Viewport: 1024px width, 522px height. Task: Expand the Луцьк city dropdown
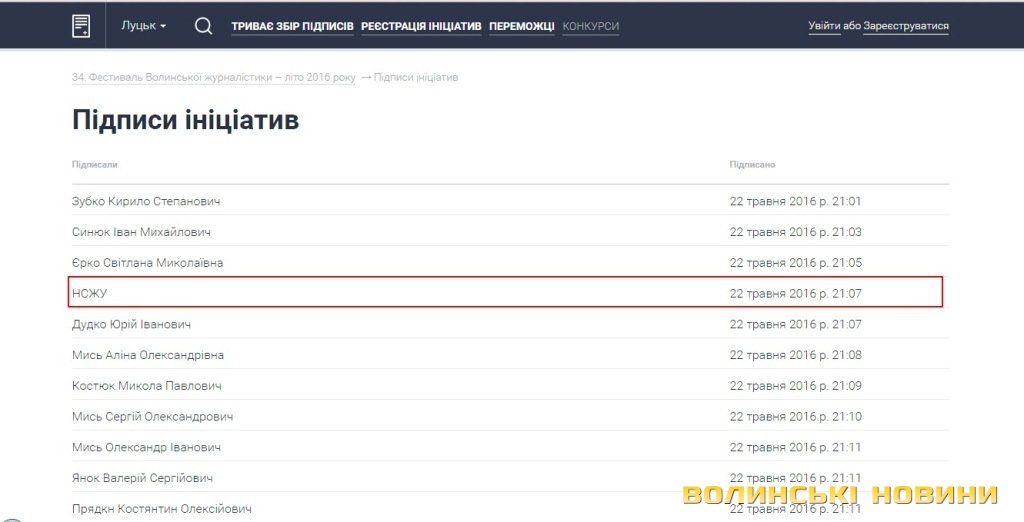click(x=143, y=26)
